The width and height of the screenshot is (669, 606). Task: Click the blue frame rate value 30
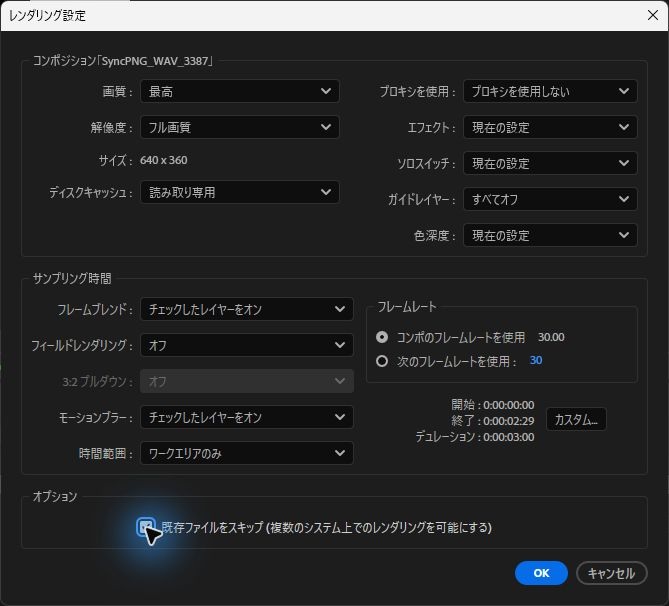pos(536,361)
